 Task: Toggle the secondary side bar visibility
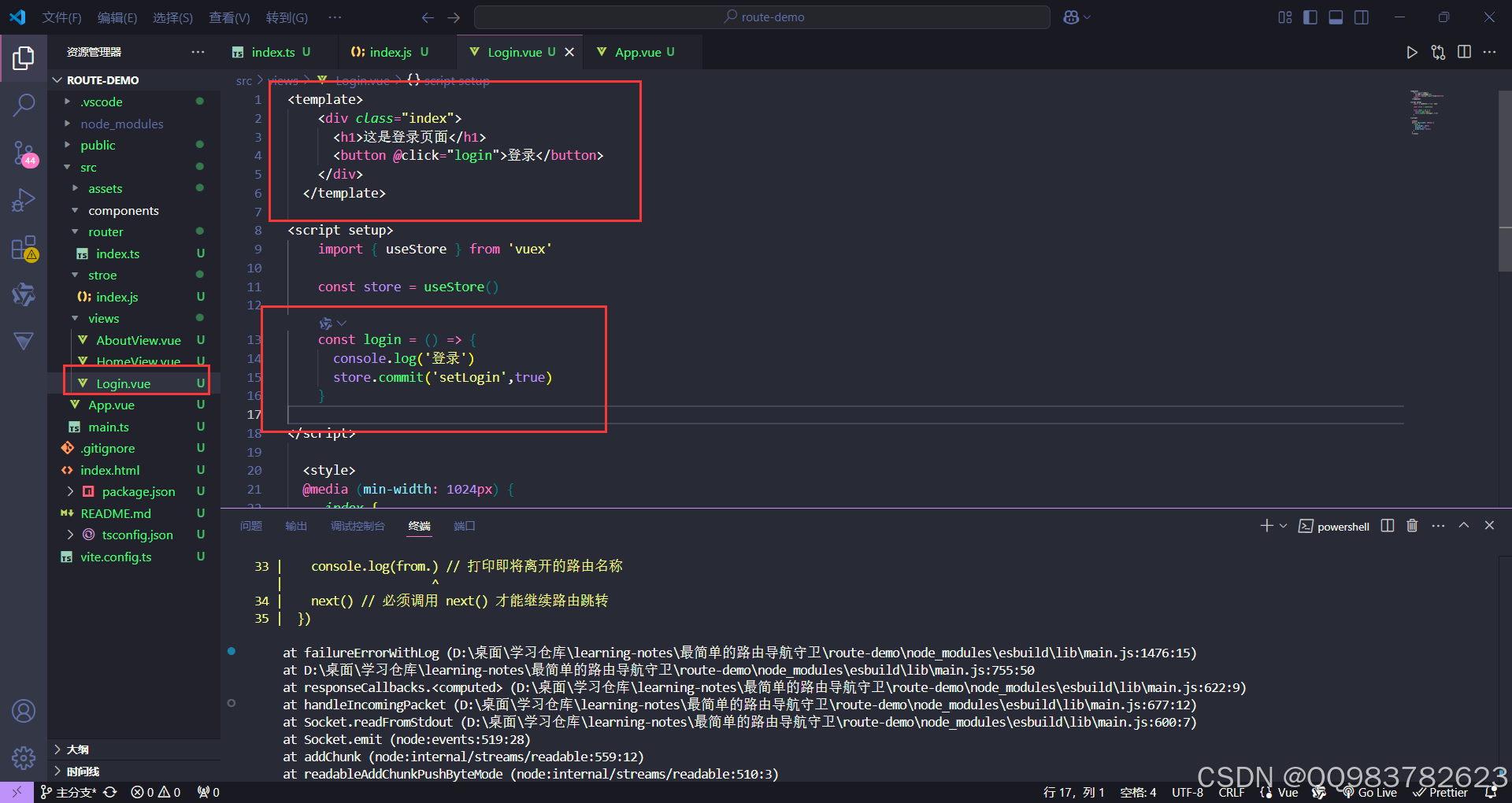1362,17
